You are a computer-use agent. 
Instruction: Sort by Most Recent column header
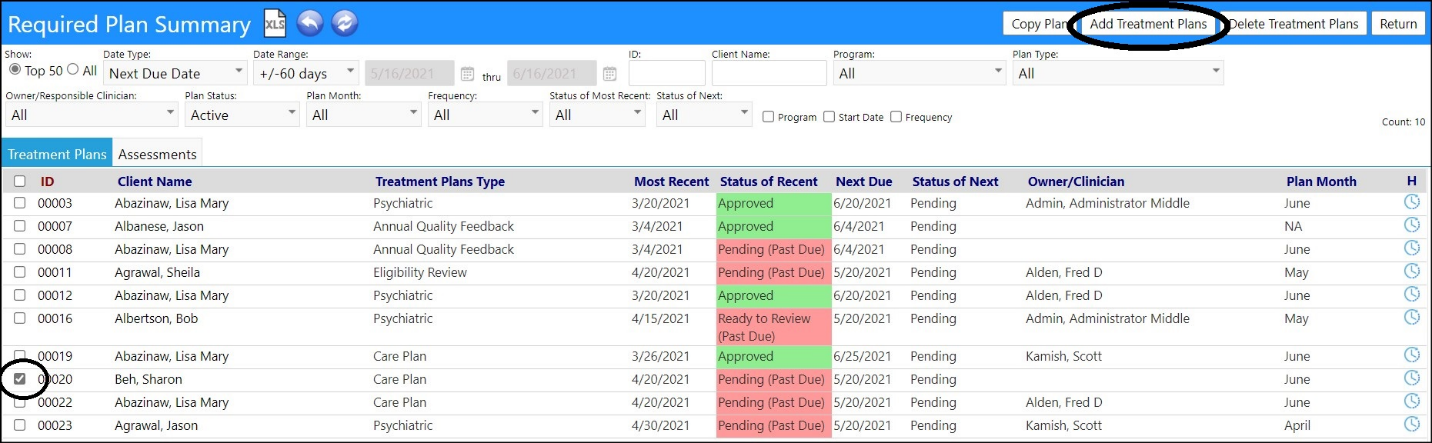pos(672,181)
